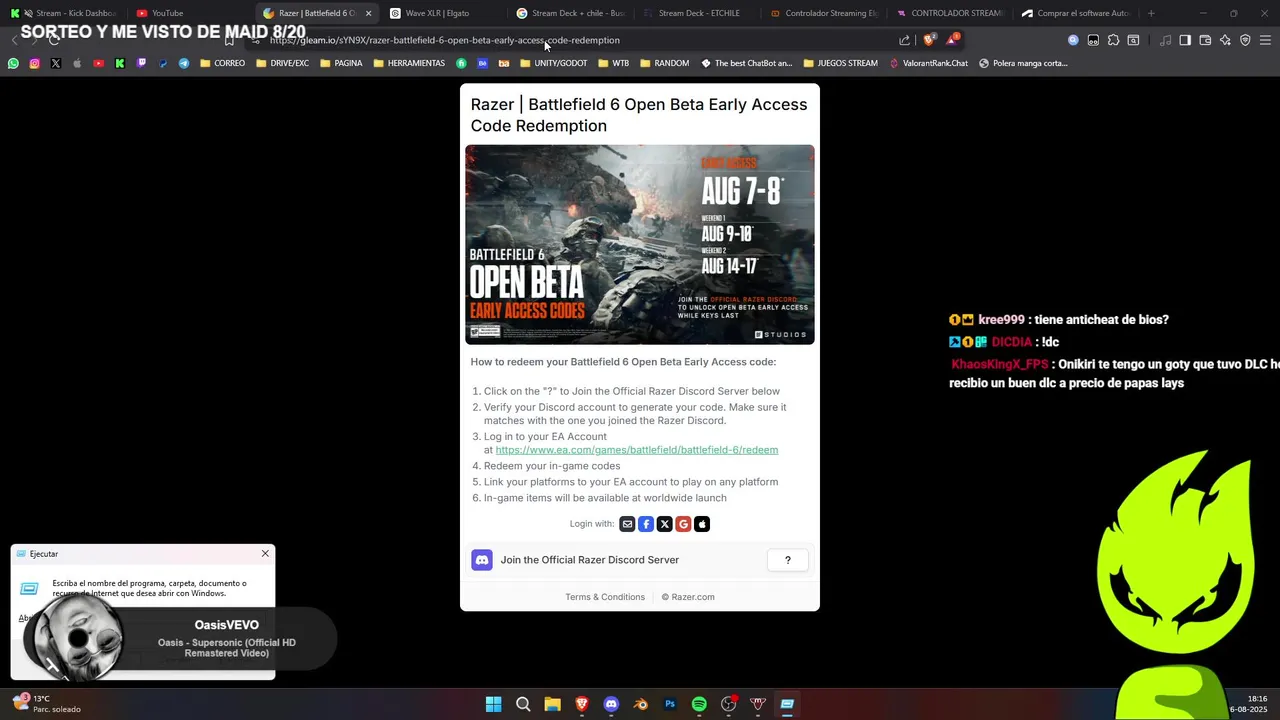Open X (Twitter) bookmark icon
Viewport: 1280px width, 720px height.
tap(56, 63)
